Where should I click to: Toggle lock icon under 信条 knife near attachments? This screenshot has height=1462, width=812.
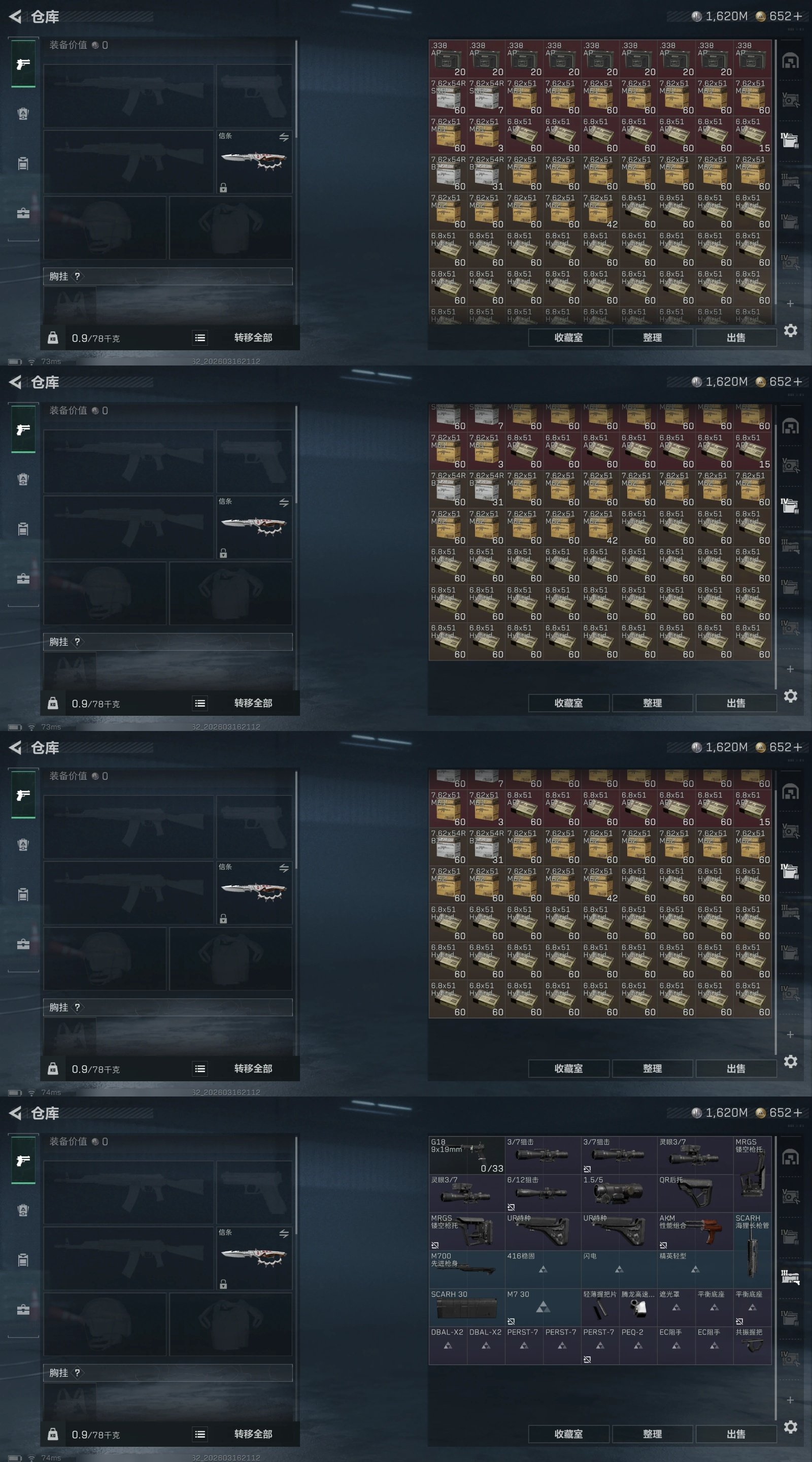(224, 1284)
